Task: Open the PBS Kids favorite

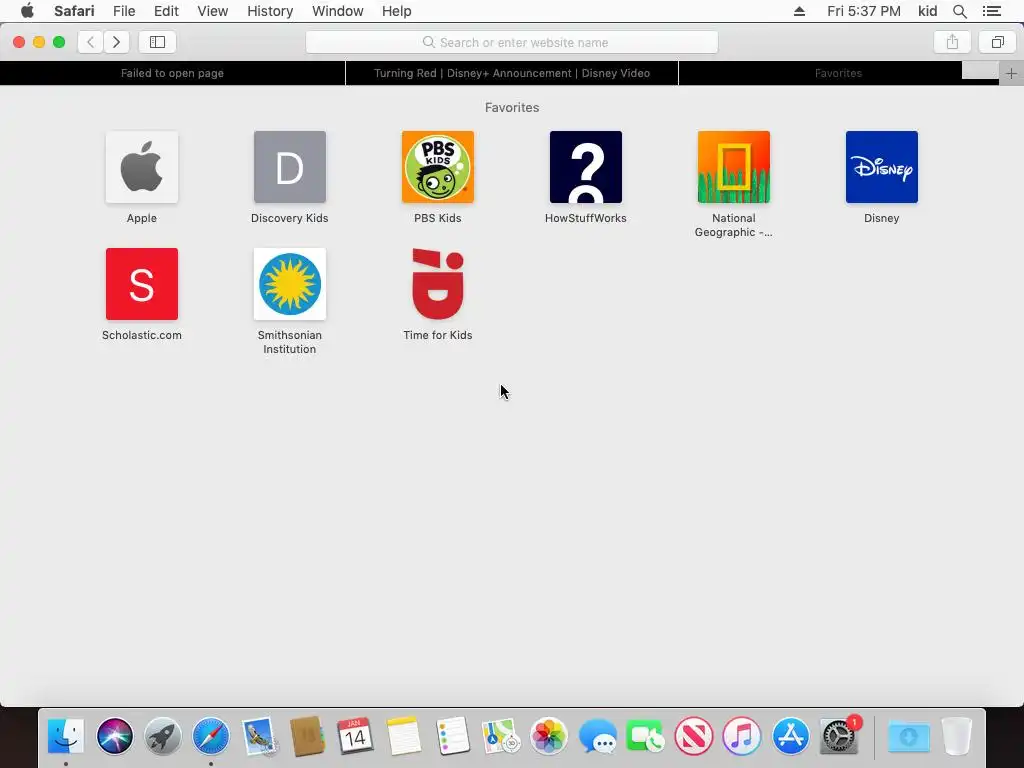Action: point(438,167)
